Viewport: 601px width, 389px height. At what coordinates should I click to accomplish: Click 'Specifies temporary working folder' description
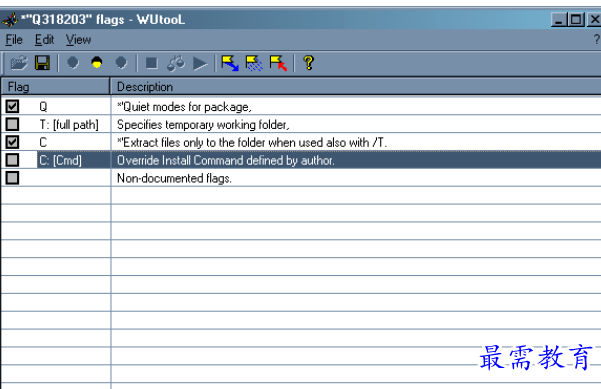203,125
